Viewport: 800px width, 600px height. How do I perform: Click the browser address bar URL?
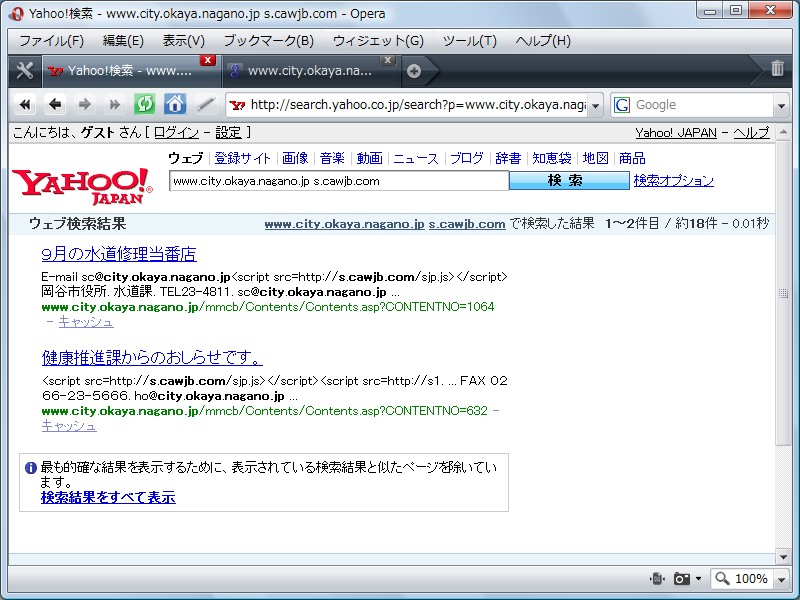pos(417,105)
